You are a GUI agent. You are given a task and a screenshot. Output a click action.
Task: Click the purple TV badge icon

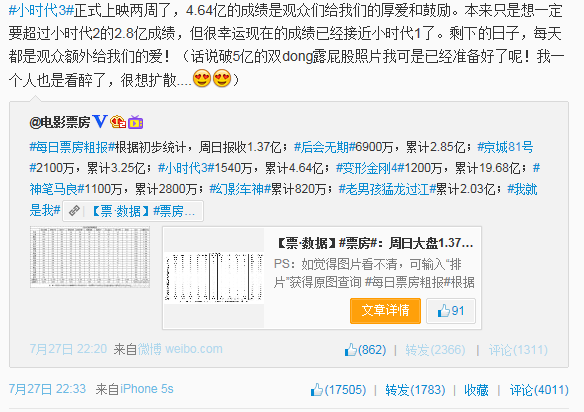pos(136,122)
